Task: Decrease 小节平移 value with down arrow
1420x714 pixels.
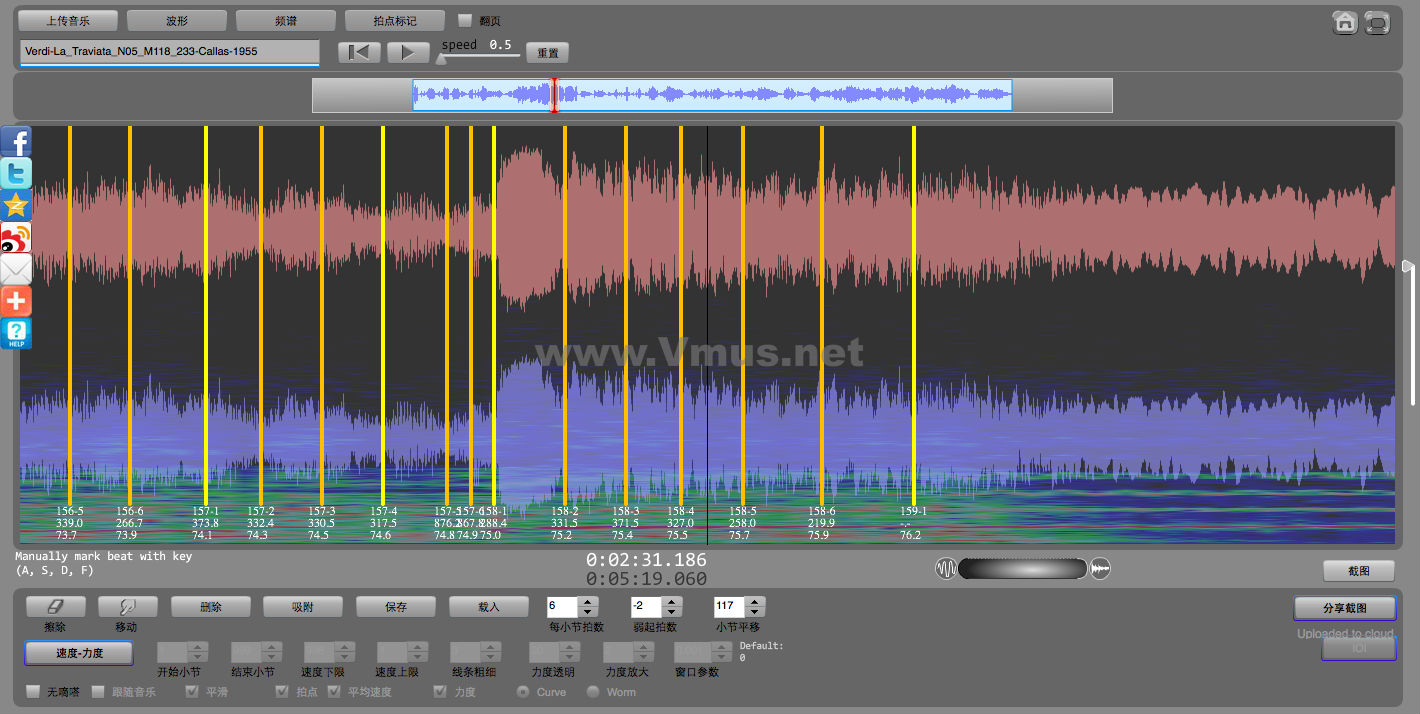Action: pyautogui.click(x=756, y=612)
